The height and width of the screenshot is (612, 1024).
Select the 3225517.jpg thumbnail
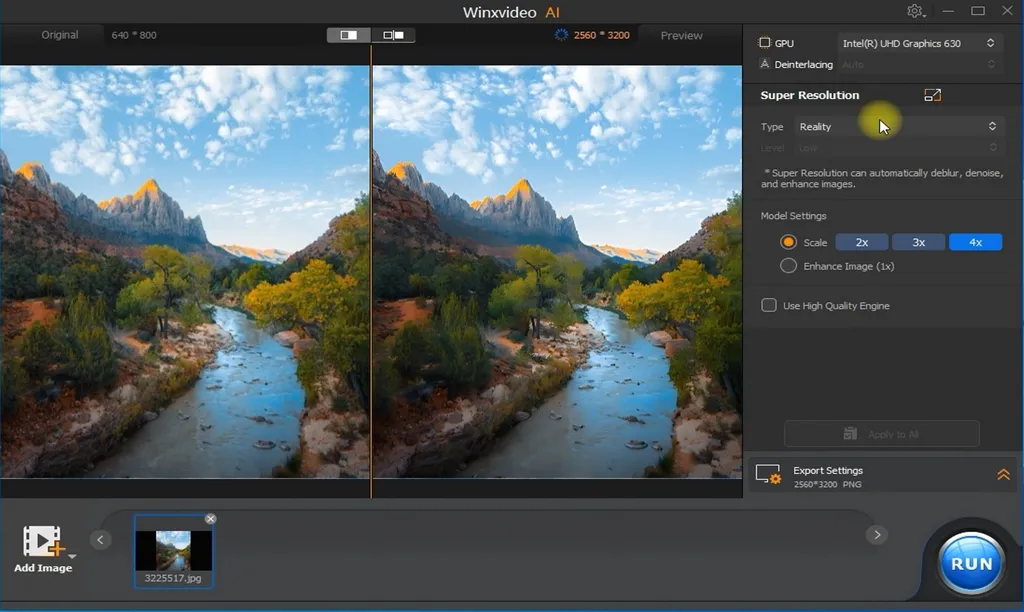click(x=173, y=549)
